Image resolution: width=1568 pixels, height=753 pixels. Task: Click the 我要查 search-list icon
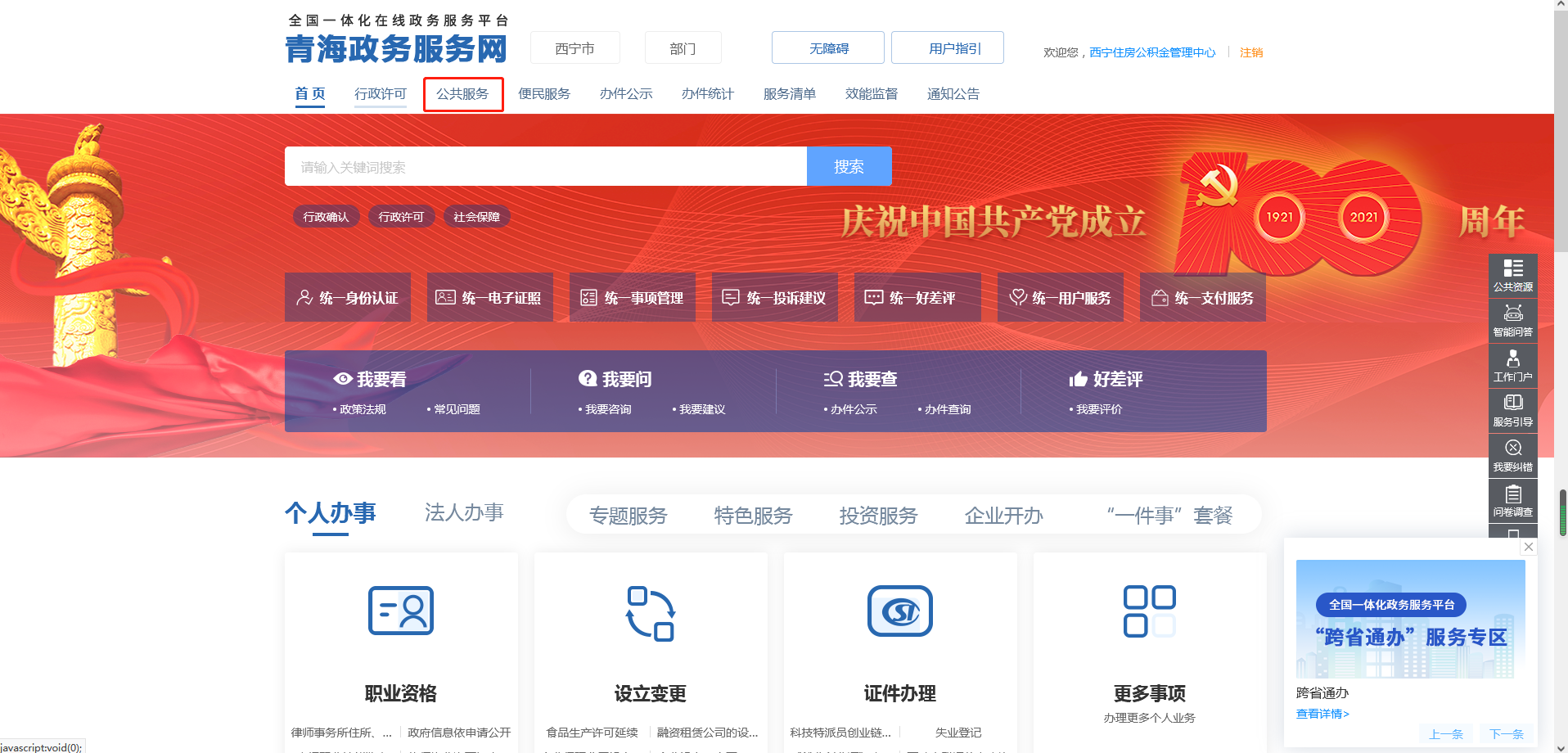(x=833, y=379)
